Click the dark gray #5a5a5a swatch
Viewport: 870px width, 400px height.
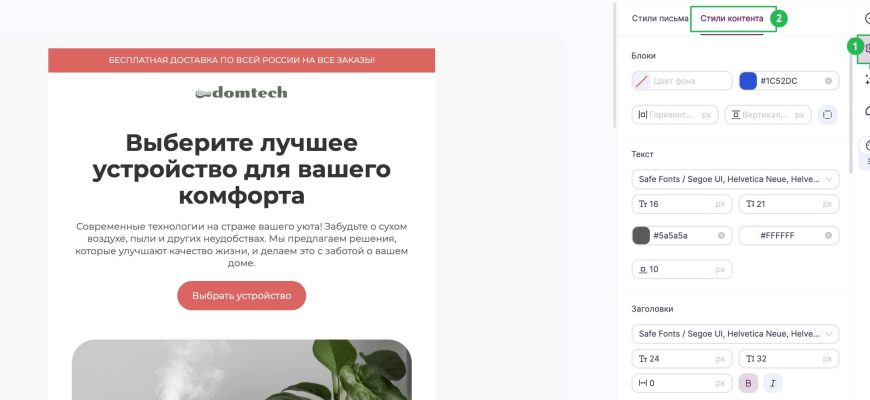point(641,235)
